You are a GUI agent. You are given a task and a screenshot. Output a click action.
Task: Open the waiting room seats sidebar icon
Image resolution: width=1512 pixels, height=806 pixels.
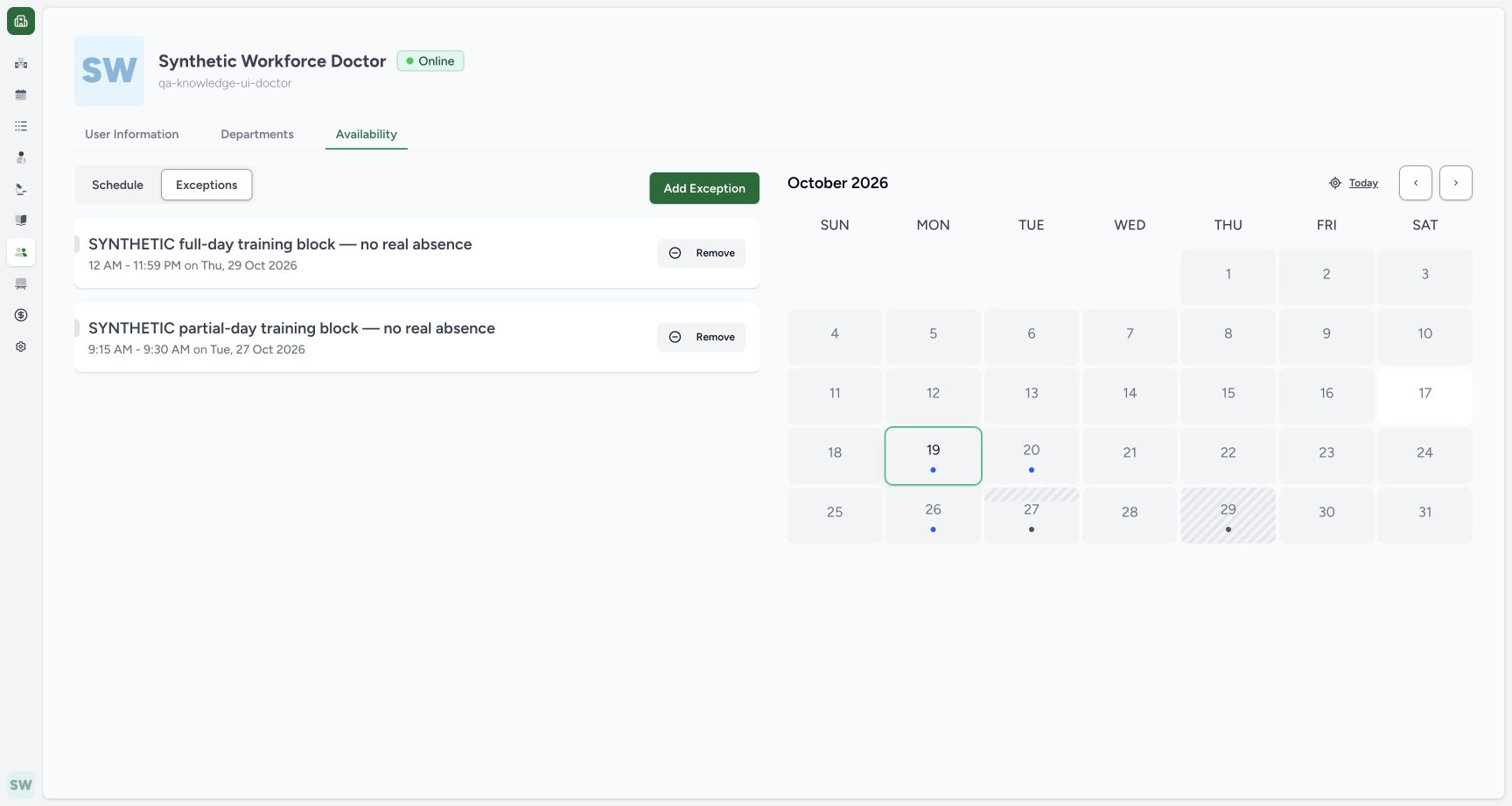coord(21,284)
